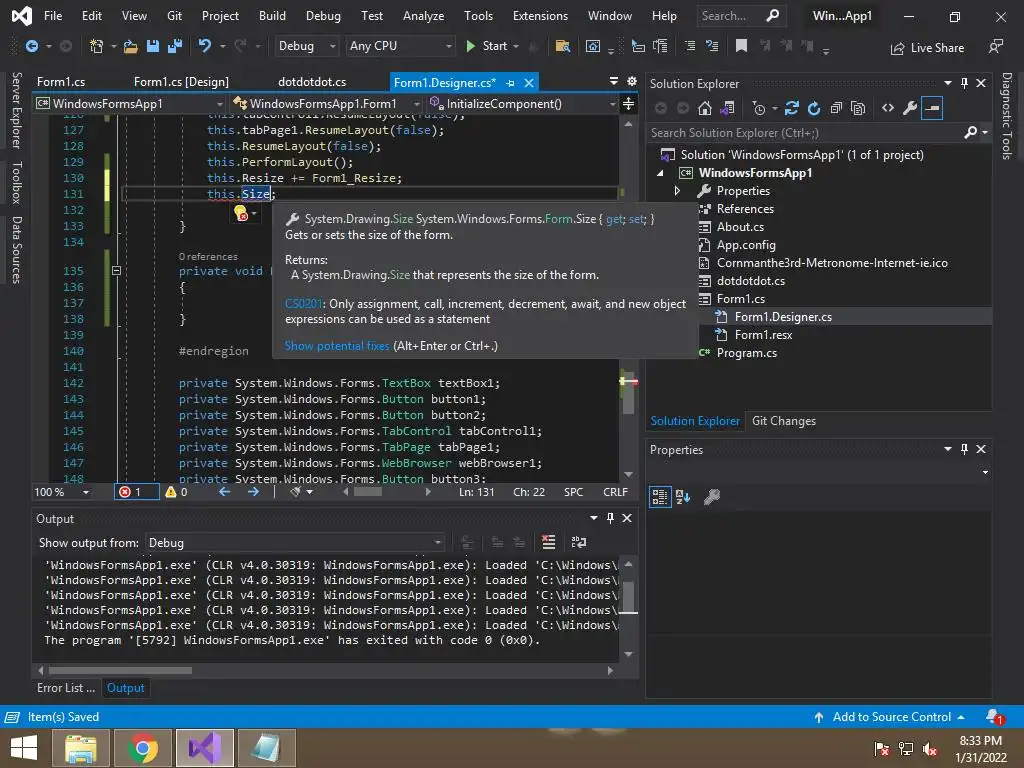Click the top Search box in title bar

click(x=740, y=16)
